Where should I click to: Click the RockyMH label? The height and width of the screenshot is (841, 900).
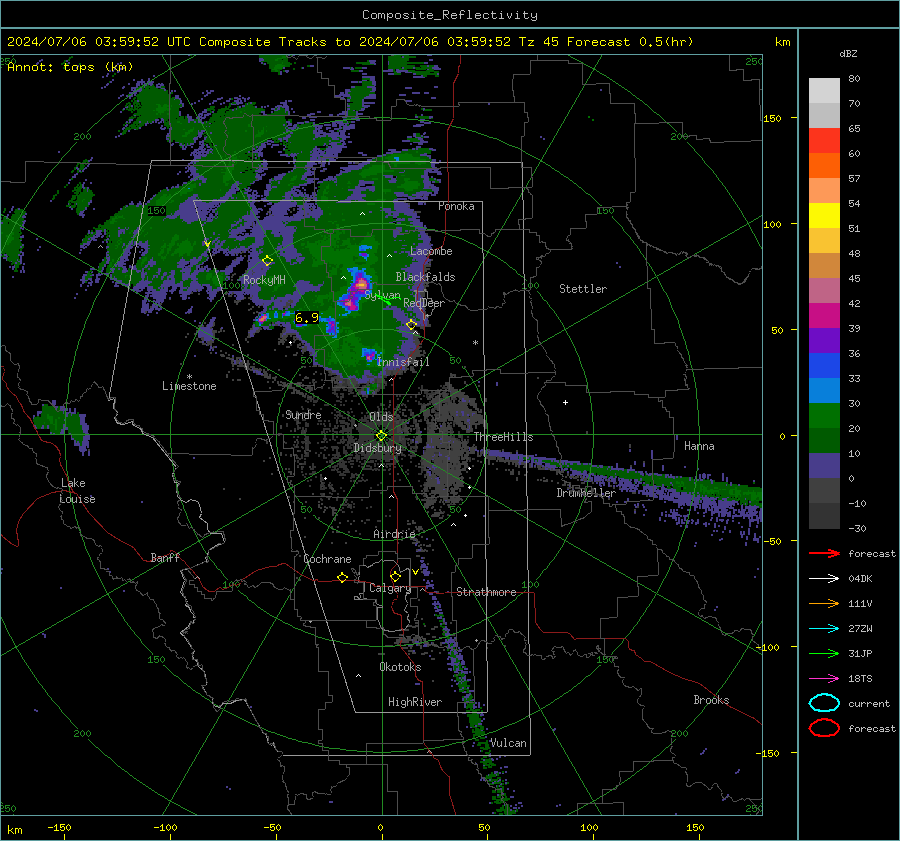[x=264, y=280]
